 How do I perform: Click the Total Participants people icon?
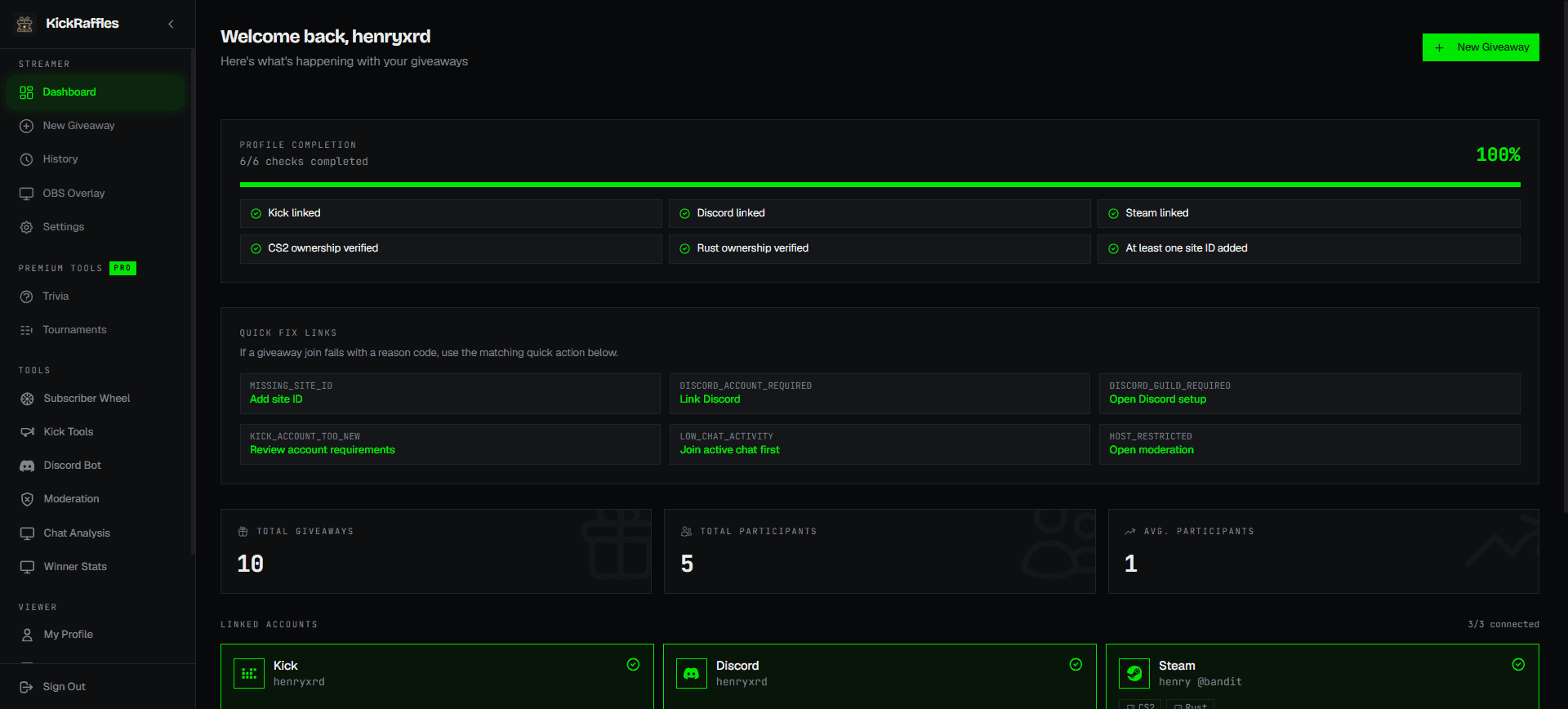click(686, 532)
